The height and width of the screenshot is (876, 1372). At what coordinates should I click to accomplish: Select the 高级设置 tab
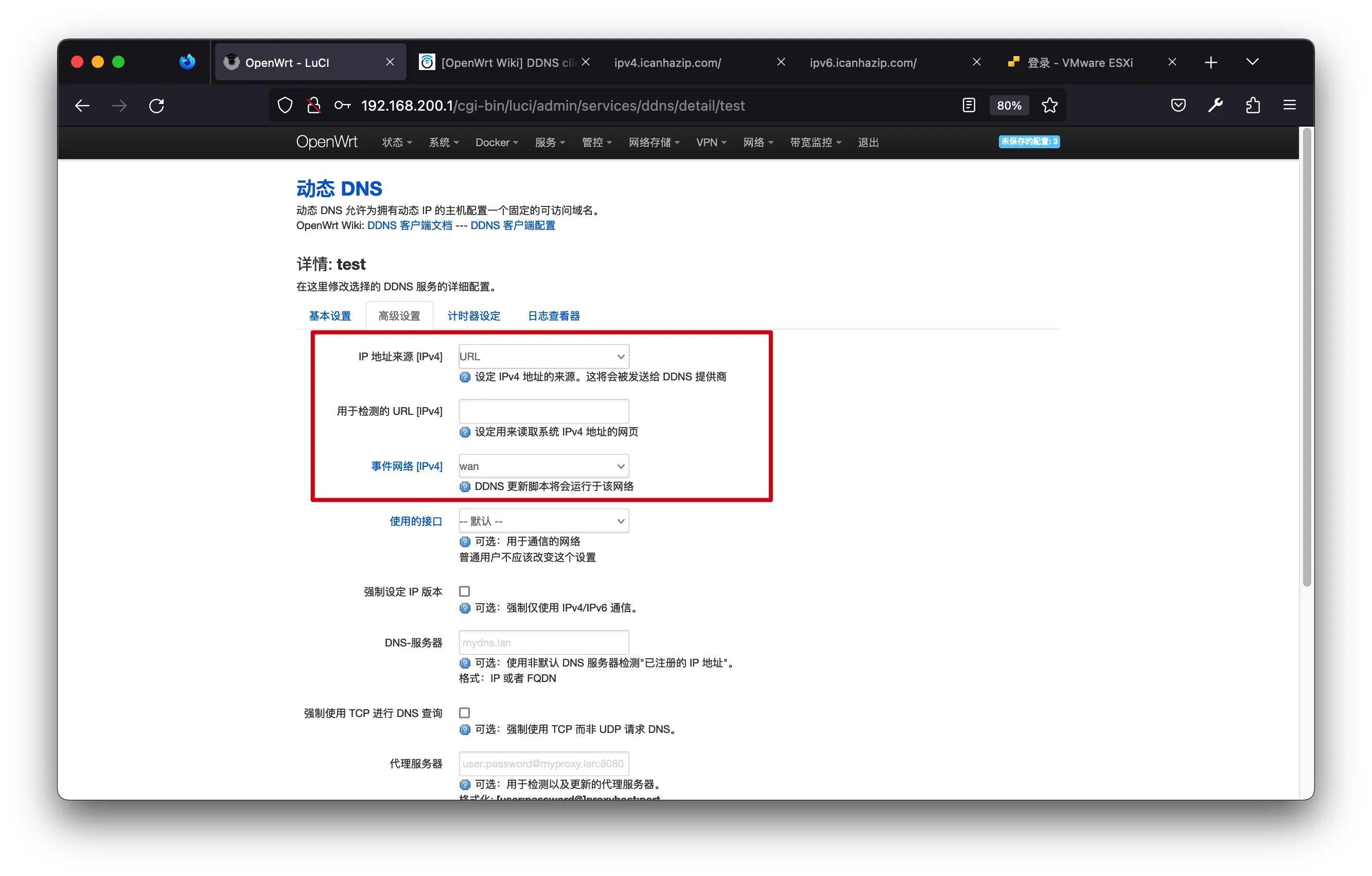pyautogui.click(x=399, y=316)
